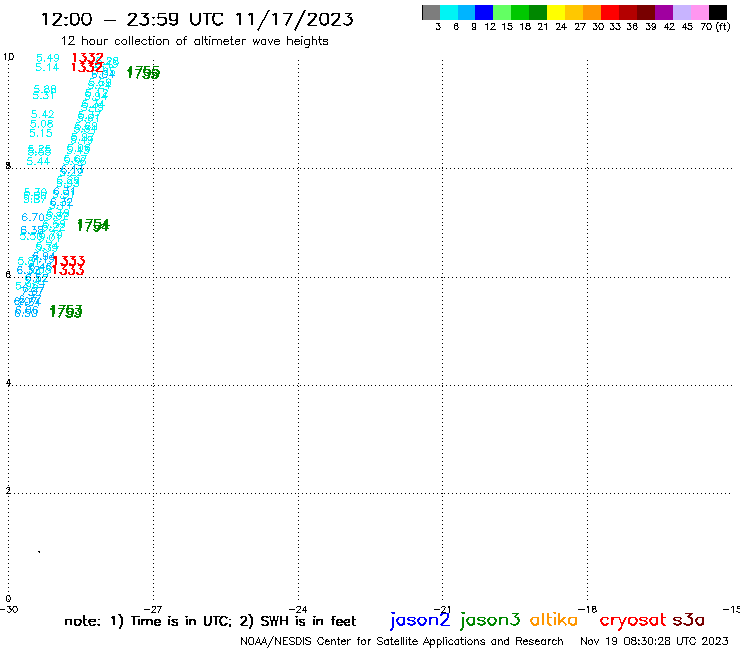Click the gray swatch above legend value 3
The image size is (740, 650).
click(x=431, y=12)
